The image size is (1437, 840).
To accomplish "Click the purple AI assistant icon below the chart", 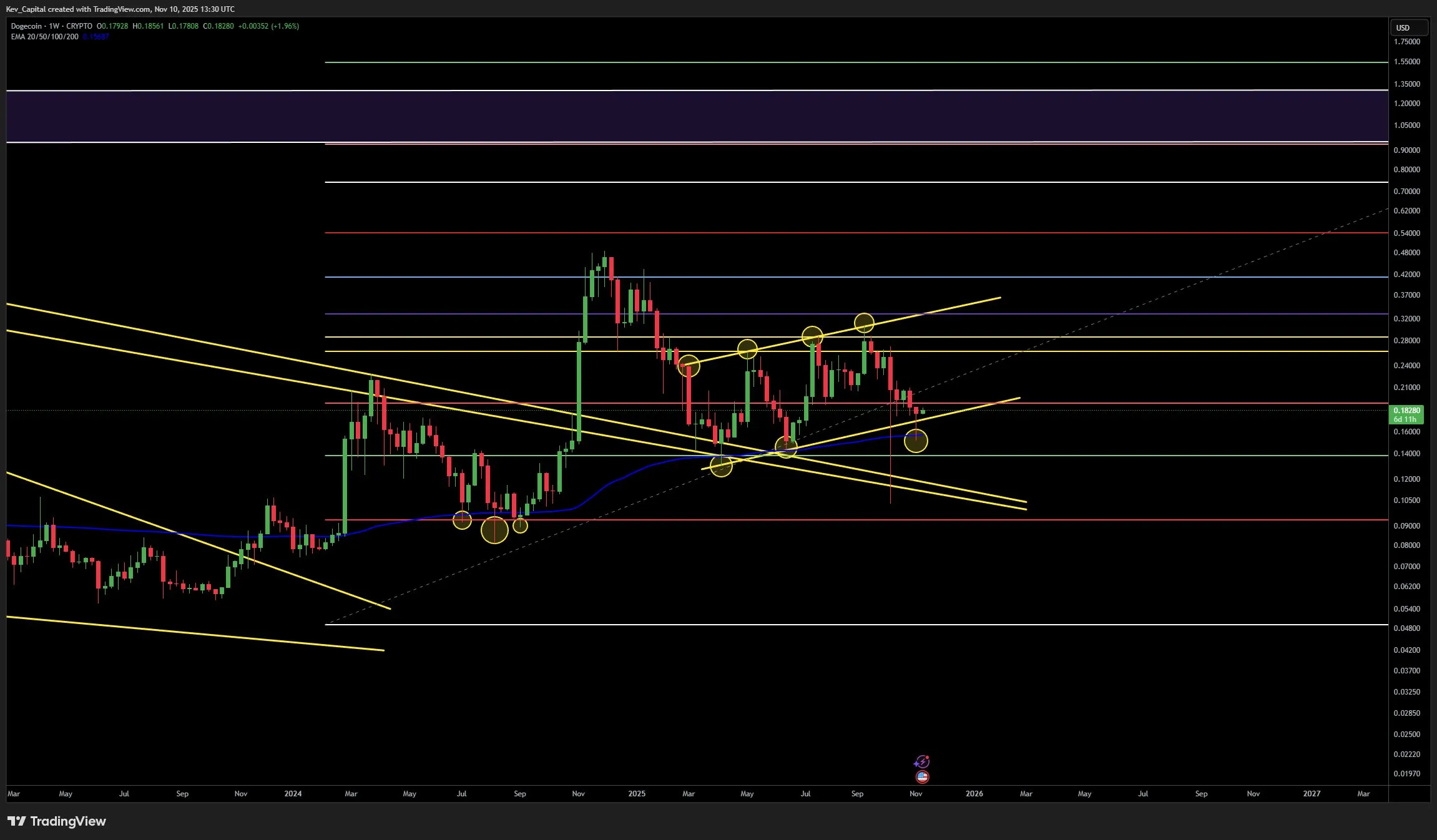I will click(x=922, y=761).
